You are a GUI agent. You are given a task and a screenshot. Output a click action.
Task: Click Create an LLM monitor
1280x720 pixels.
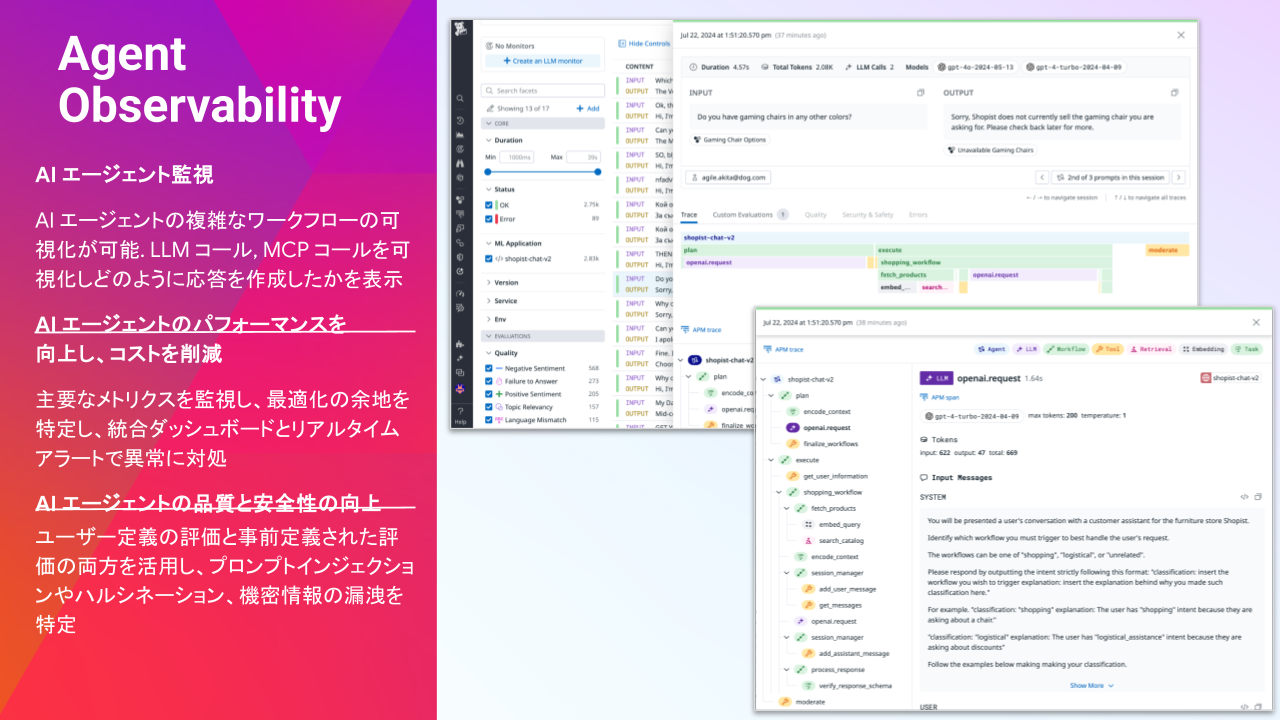point(543,61)
